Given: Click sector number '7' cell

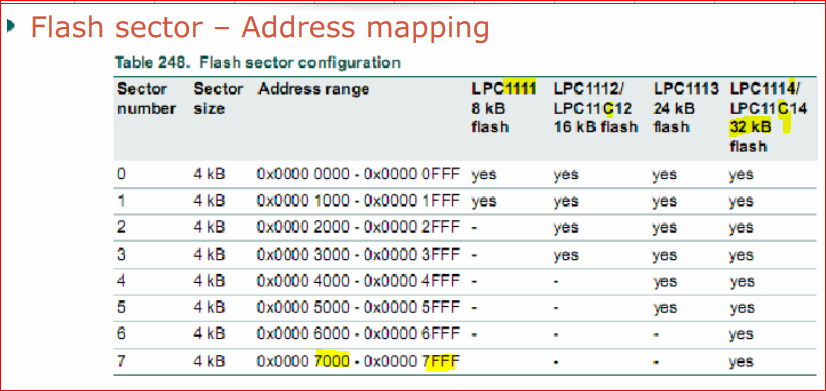Looking at the screenshot, I should point(121,361).
